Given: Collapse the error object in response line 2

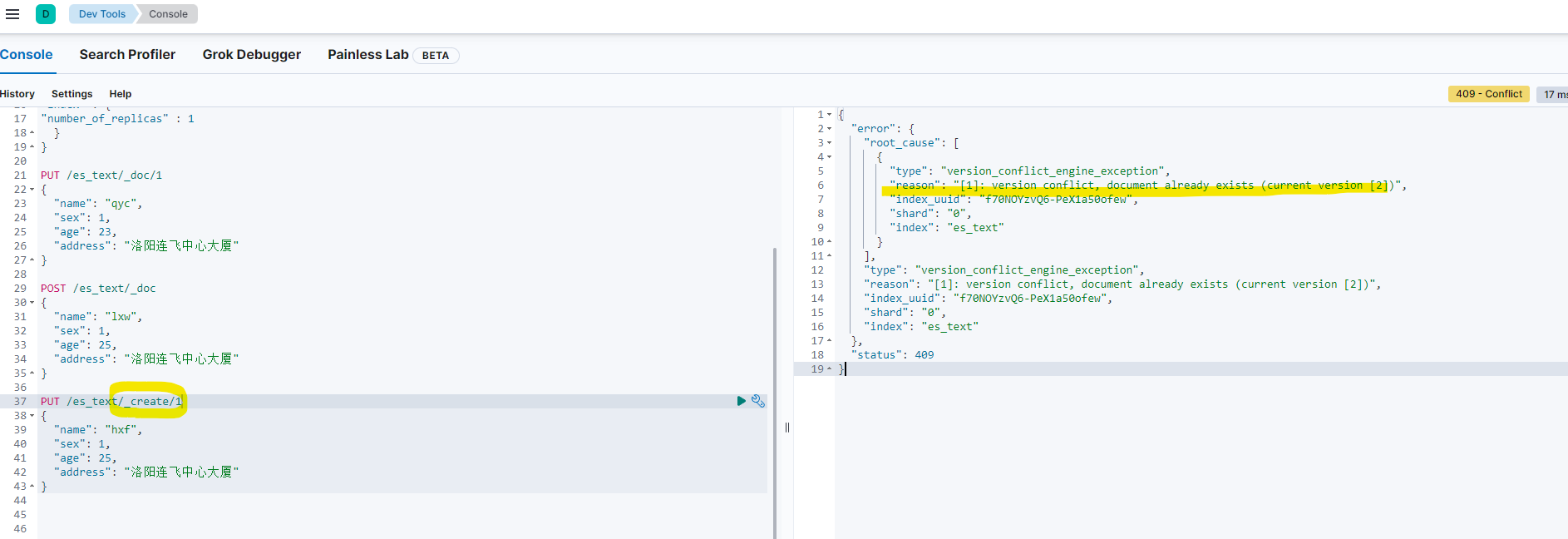Looking at the screenshot, I should (x=829, y=129).
